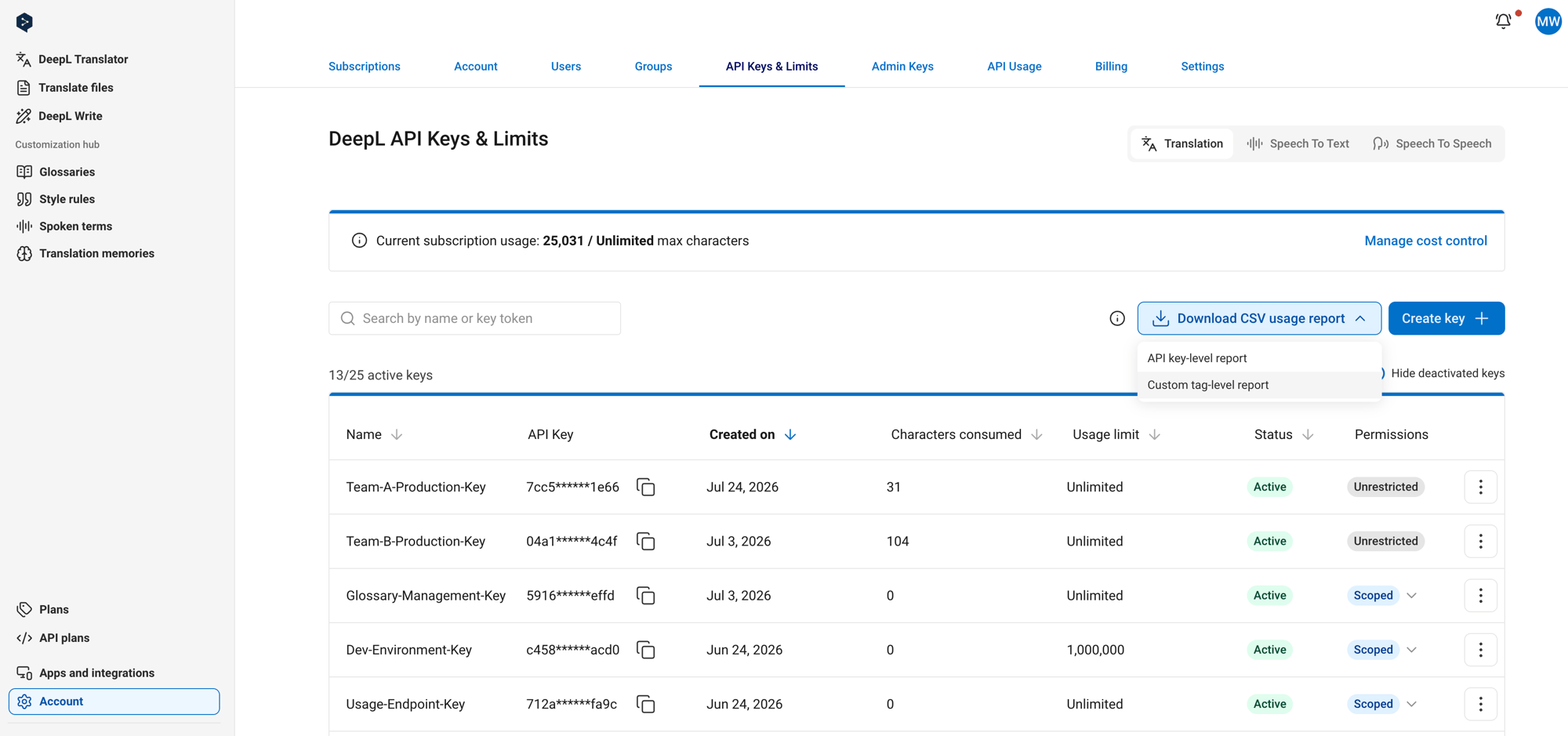Open Plans in sidebar
Image resolution: width=1568 pixels, height=736 pixels.
point(42,609)
